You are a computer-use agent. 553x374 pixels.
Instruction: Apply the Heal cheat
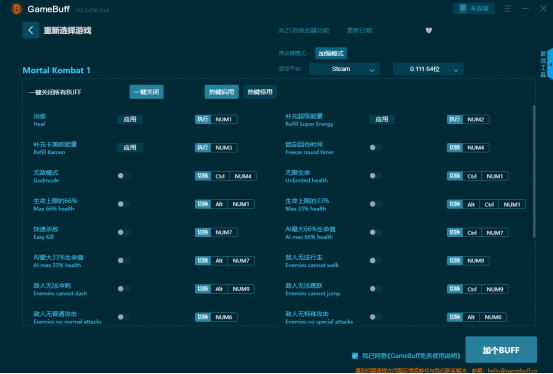tap(130, 119)
